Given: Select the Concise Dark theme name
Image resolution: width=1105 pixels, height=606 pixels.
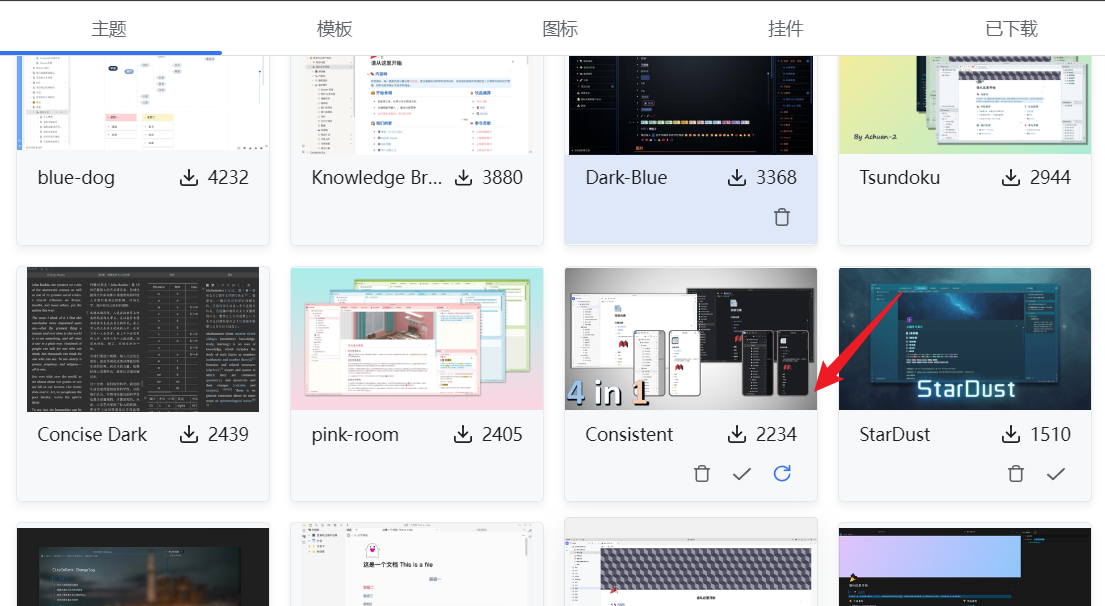Looking at the screenshot, I should click(92, 434).
